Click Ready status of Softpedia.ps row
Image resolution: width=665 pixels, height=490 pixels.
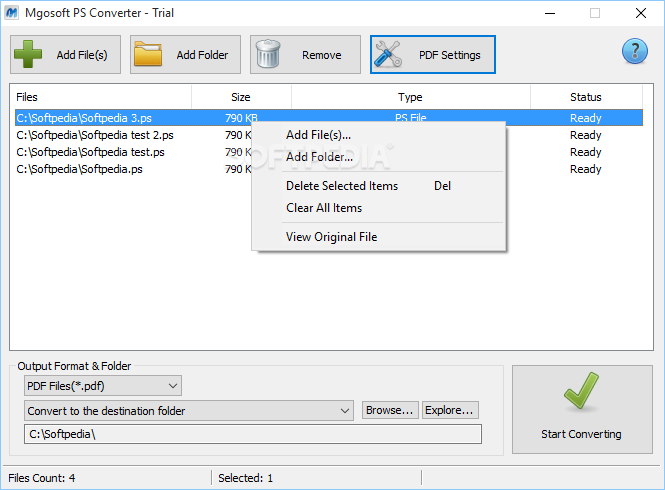click(x=586, y=169)
